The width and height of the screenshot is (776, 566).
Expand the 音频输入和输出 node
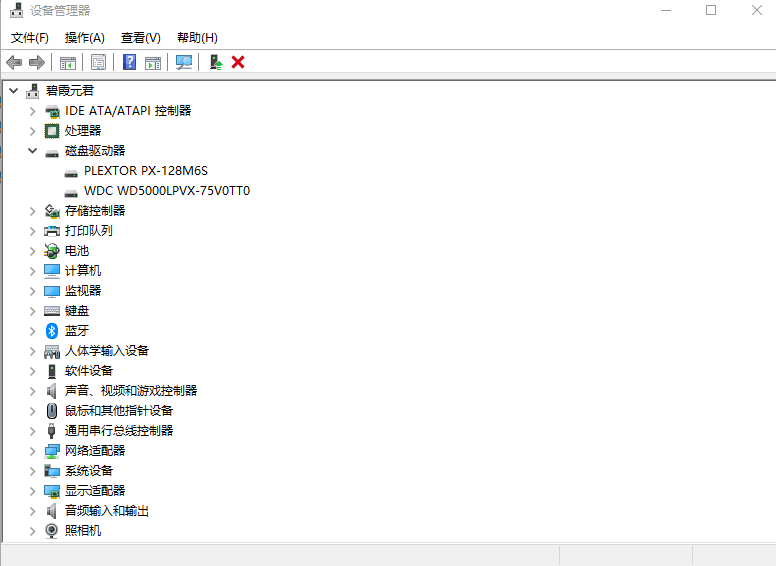[33, 511]
